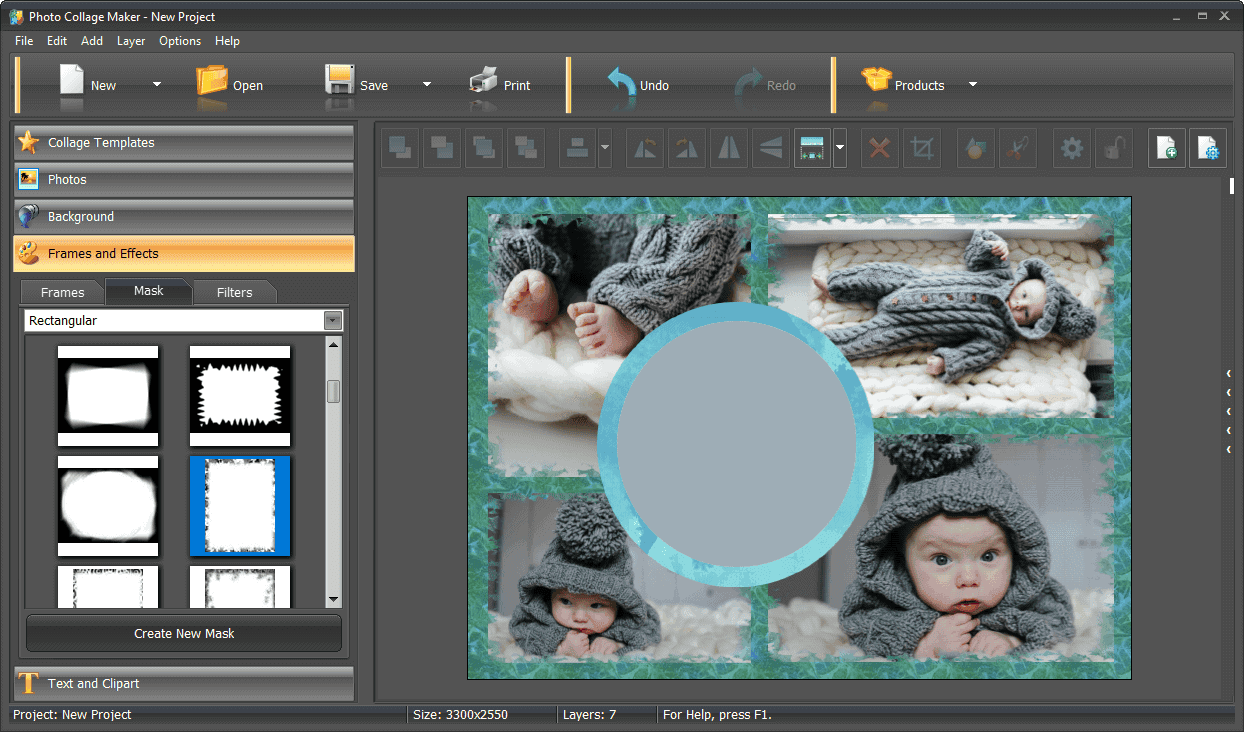Add a new page to the project
The height and width of the screenshot is (732, 1244).
(x=1166, y=148)
